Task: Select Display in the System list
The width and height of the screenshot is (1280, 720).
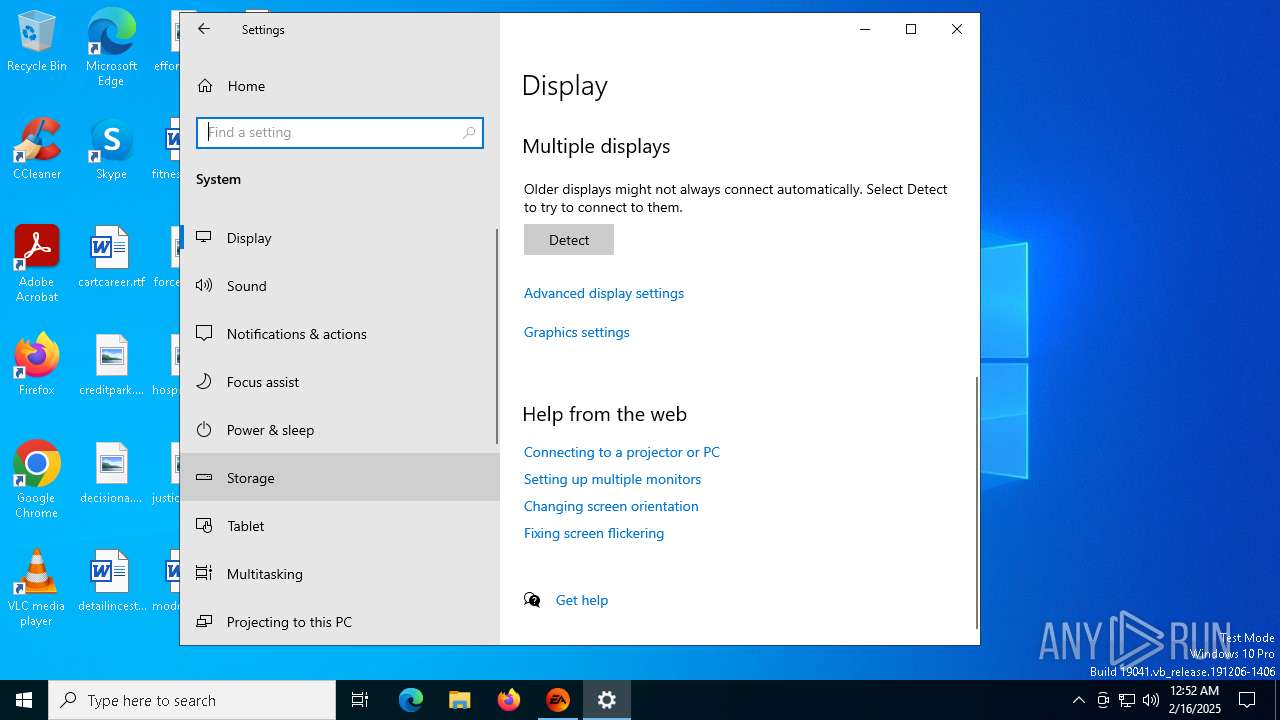Action: click(340, 238)
